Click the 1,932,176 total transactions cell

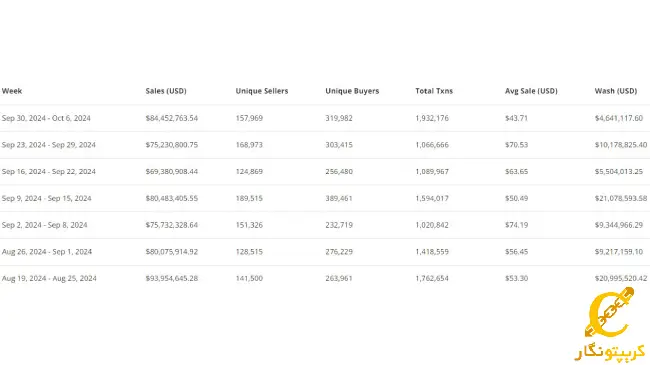point(432,118)
